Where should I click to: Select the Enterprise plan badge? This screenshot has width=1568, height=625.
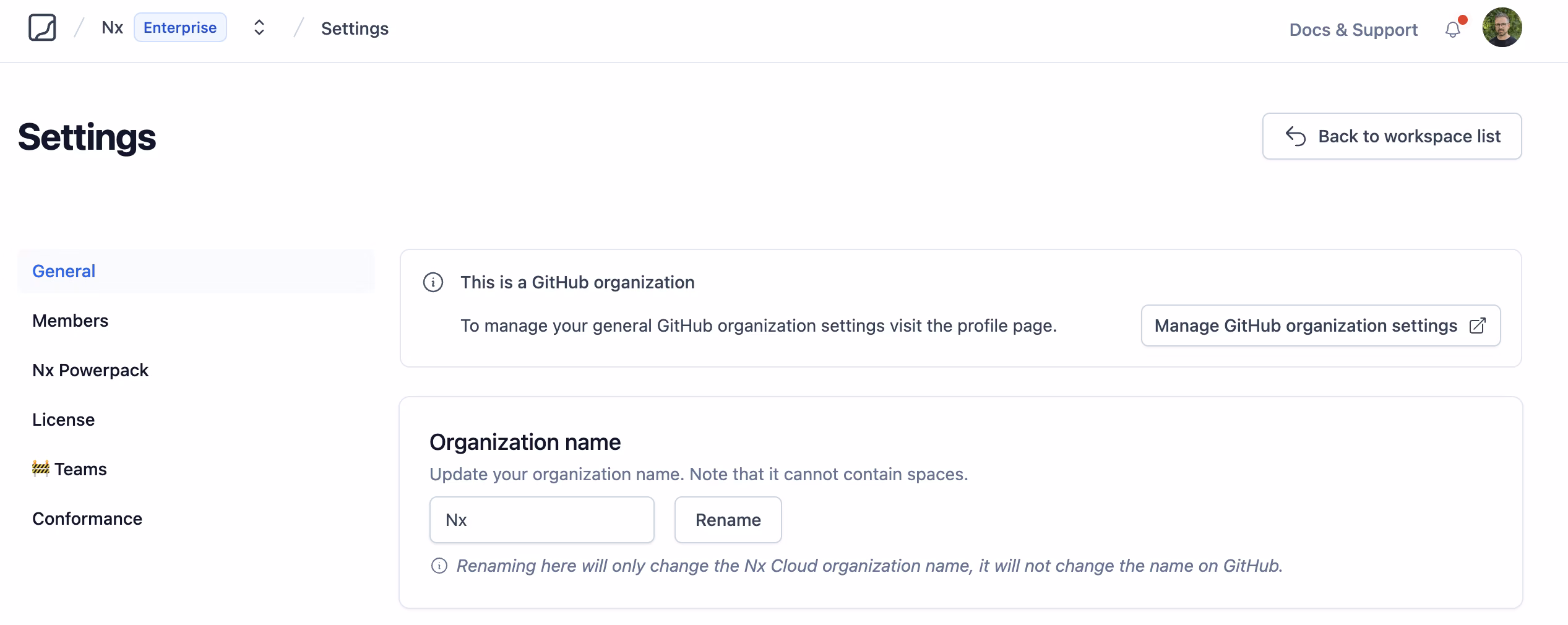[180, 28]
